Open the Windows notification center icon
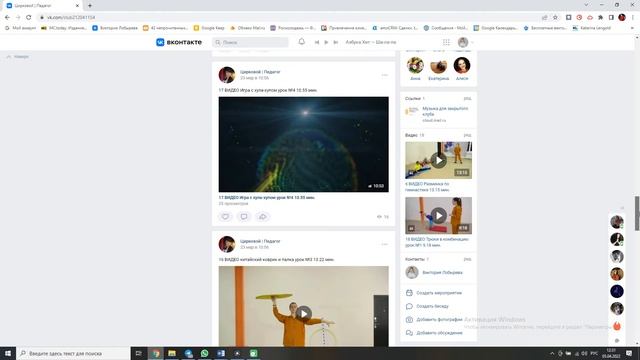The width and height of the screenshot is (640, 360). [629, 353]
